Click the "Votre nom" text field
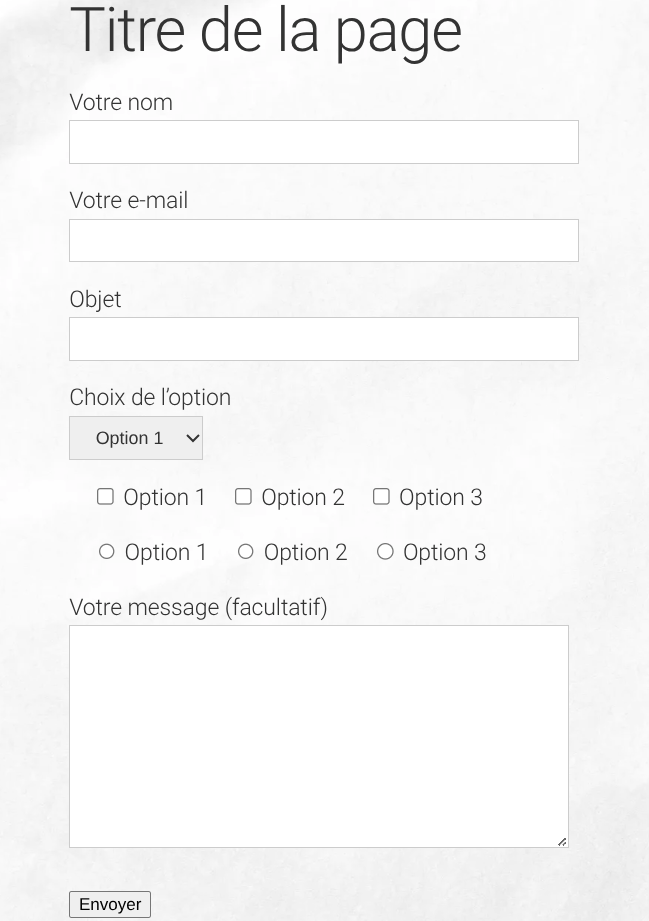Image resolution: width=649 pixels, height=921 pixels. [x=323, y=142]
